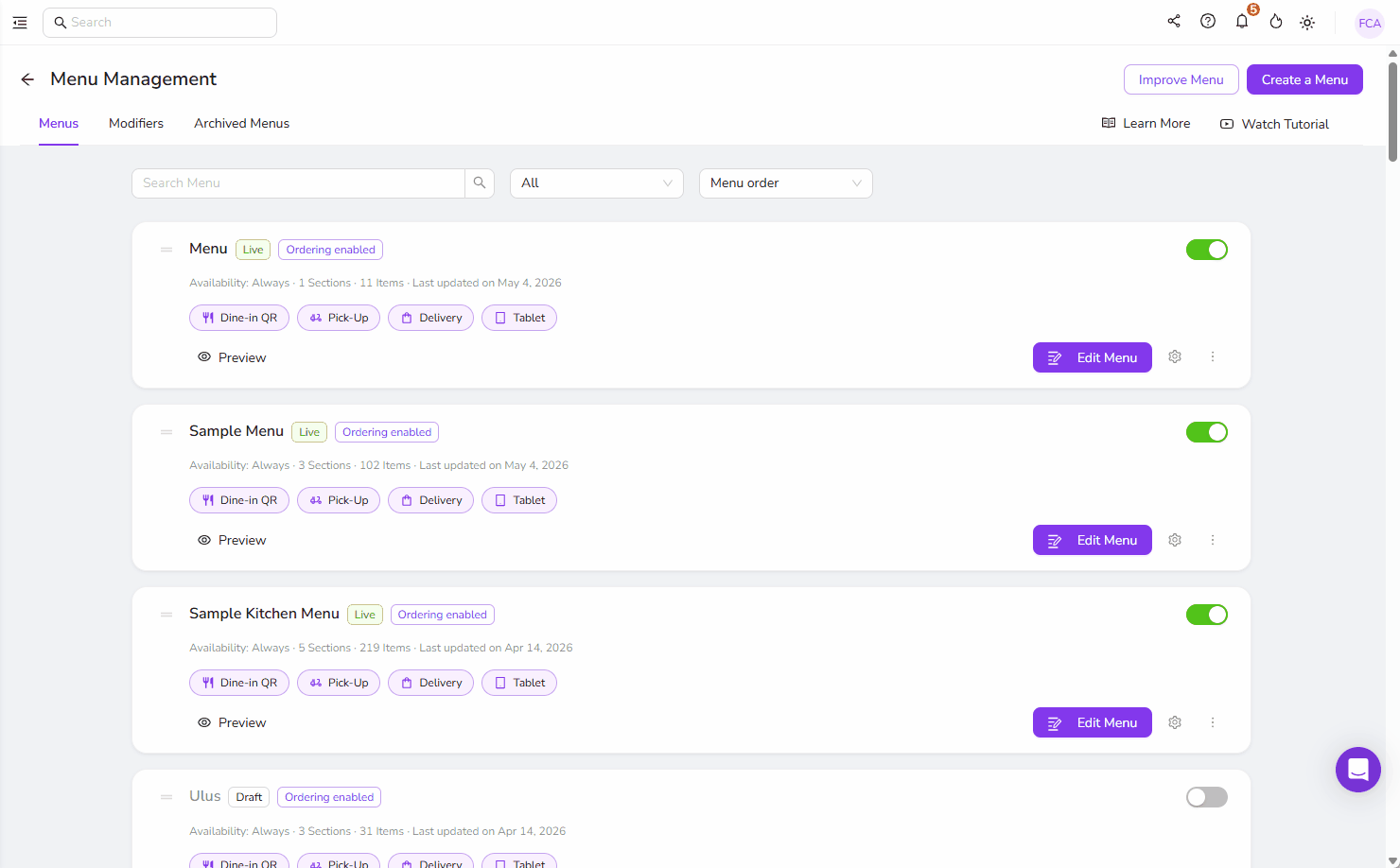
Task: Select Delivery chip on Menu card
Action: pos(431,318)
